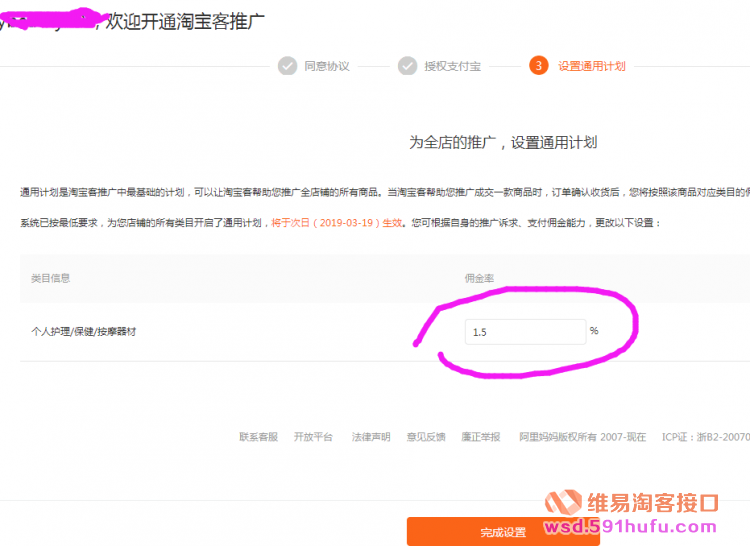Click the heading 为全店的推广，设置通用计划
Viewport: 750px width, 546px height.
(503, 142)
